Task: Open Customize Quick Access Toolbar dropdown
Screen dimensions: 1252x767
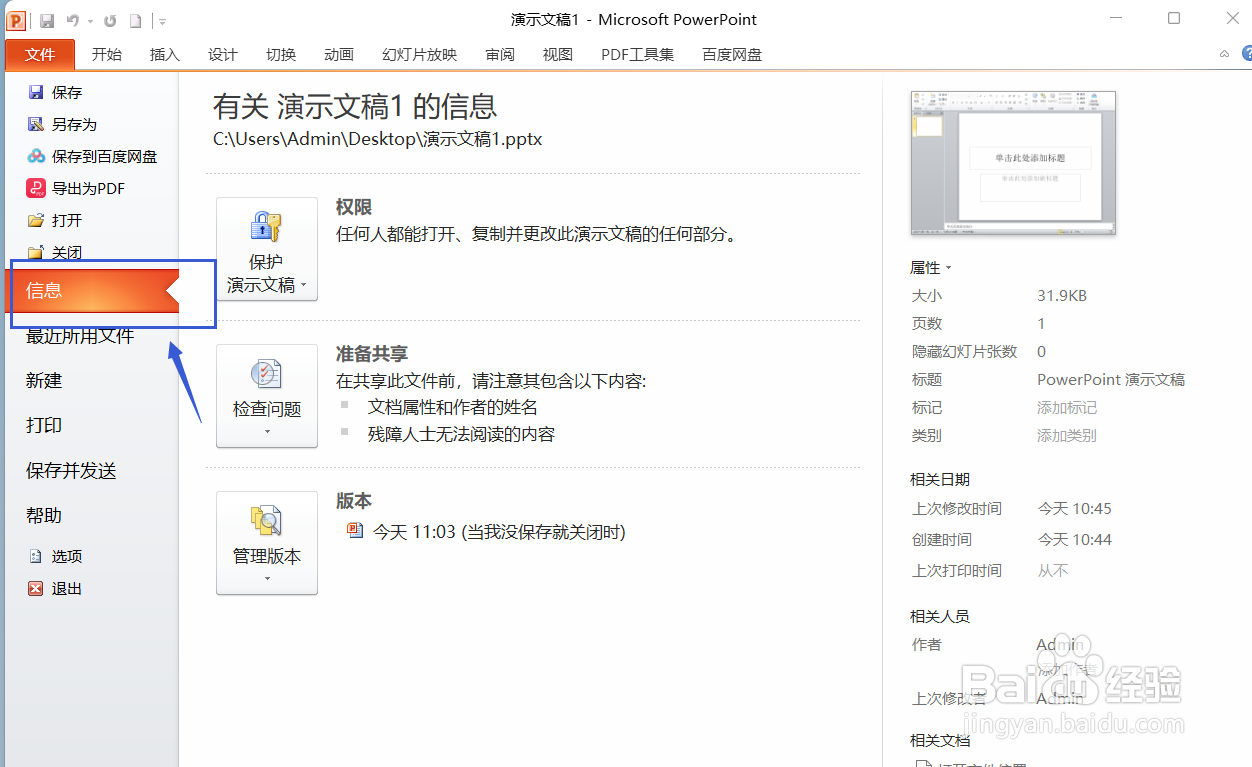Action: (x=163, y=21)
